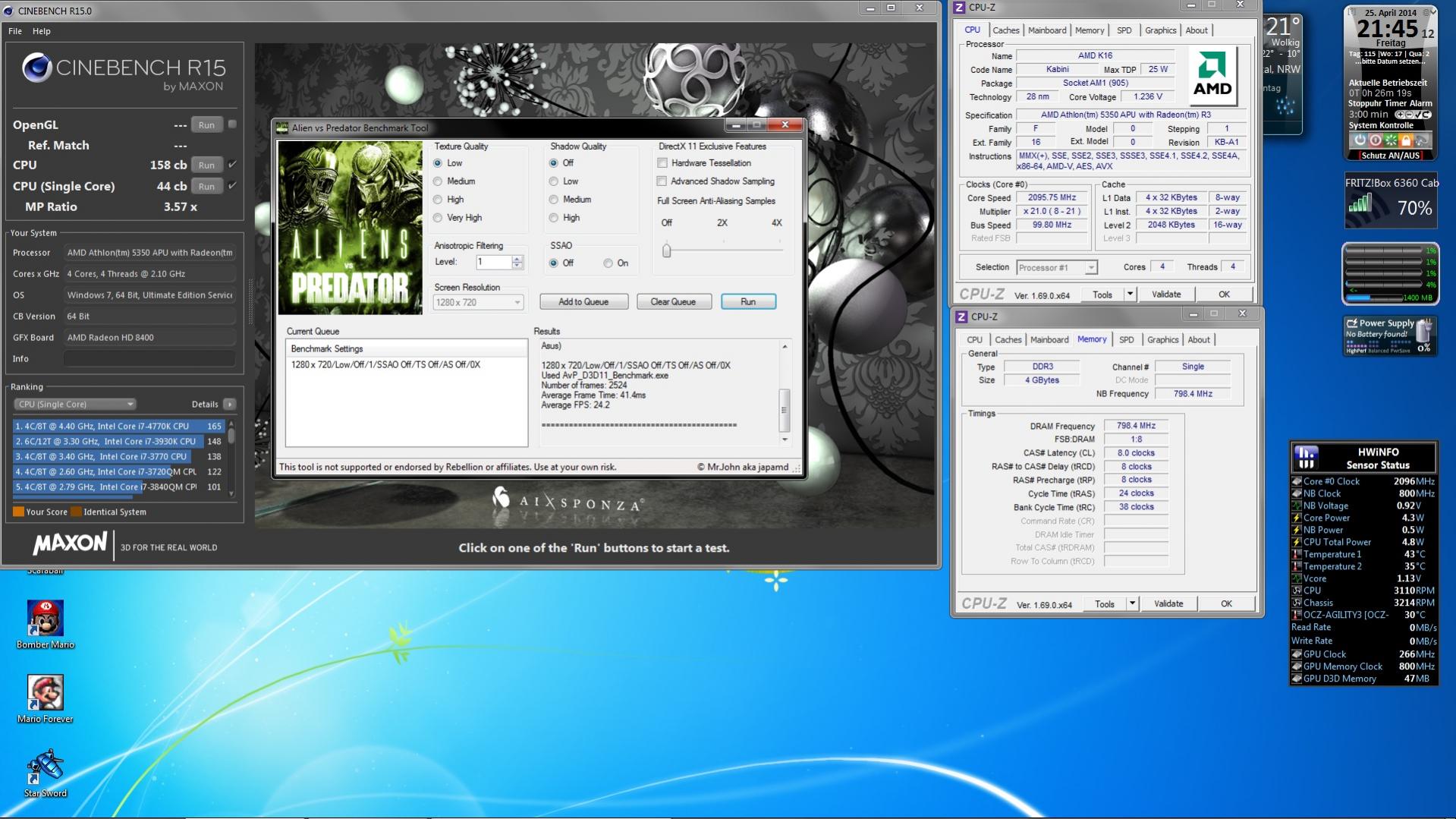Image resolution: width=1456 pixels, height=819 pixels.
Task: Click the rain cloud icon in weather gadget
Action: click(x=1285, y=107)
